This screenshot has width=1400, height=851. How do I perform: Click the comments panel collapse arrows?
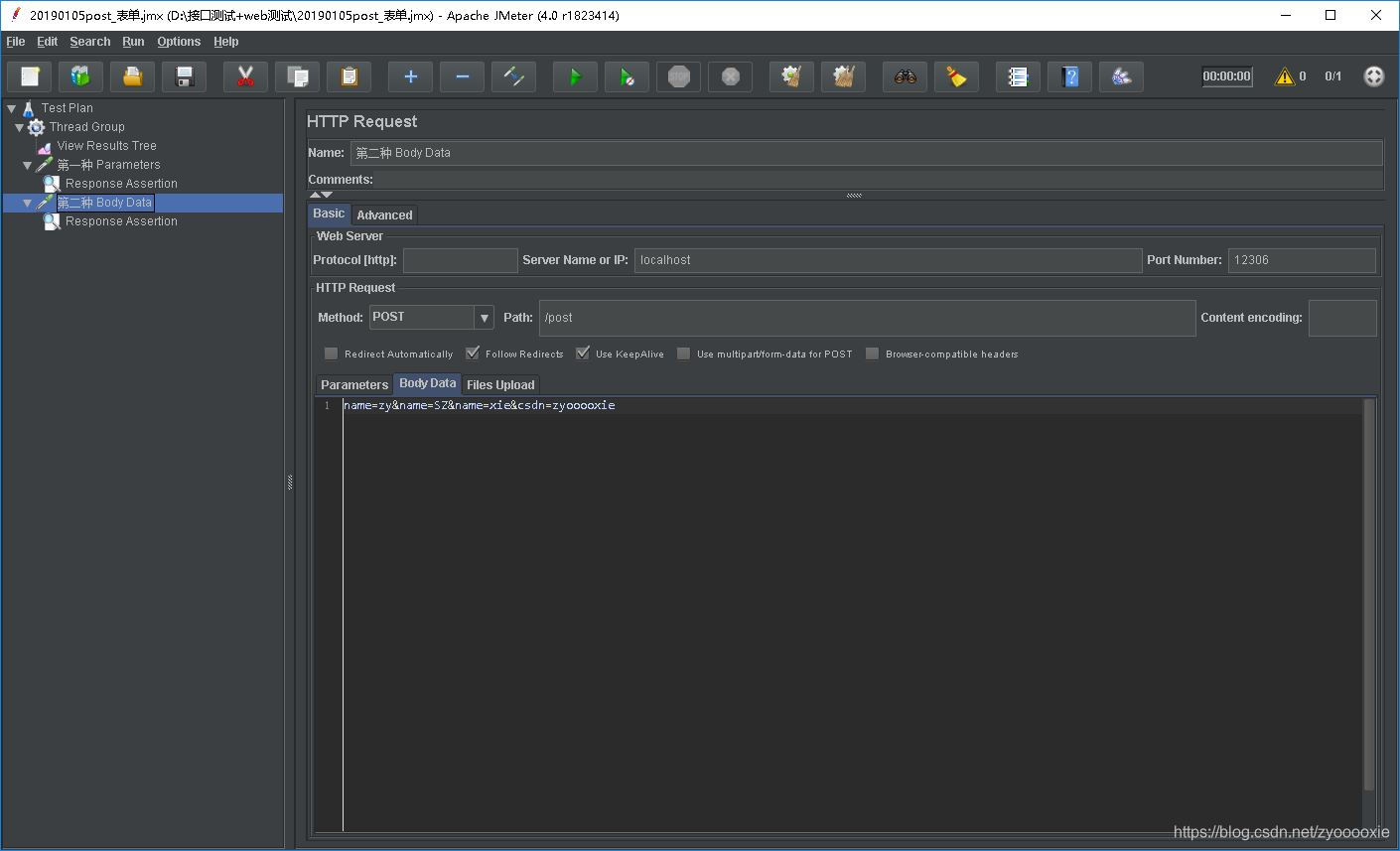(321, 195)
